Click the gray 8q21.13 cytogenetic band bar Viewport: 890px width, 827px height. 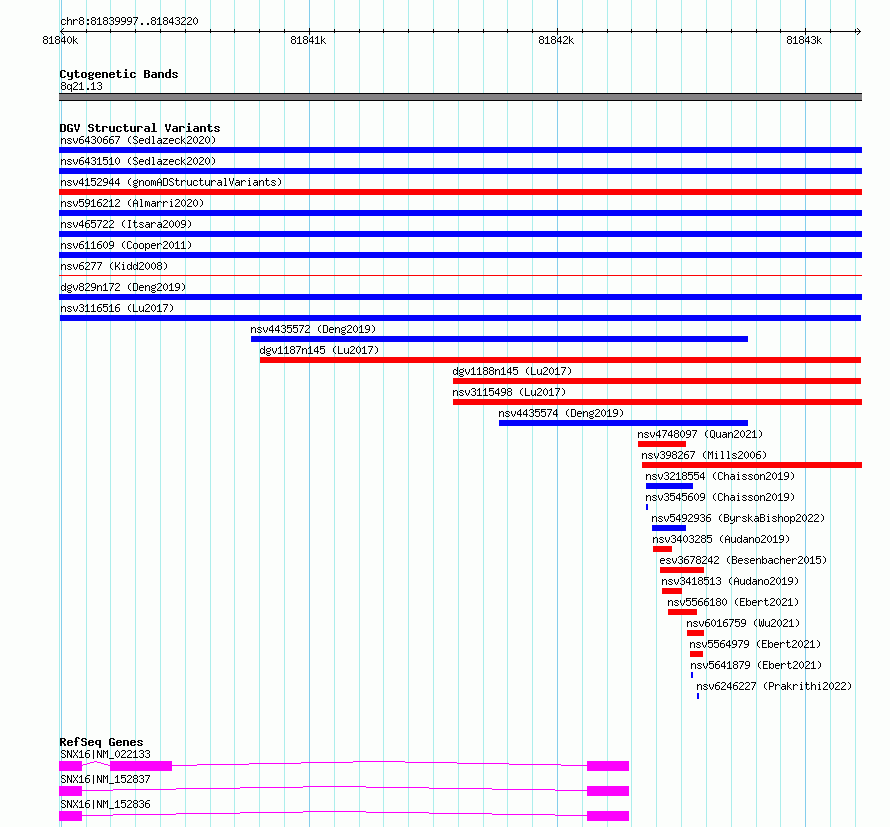tap(460, 97)
